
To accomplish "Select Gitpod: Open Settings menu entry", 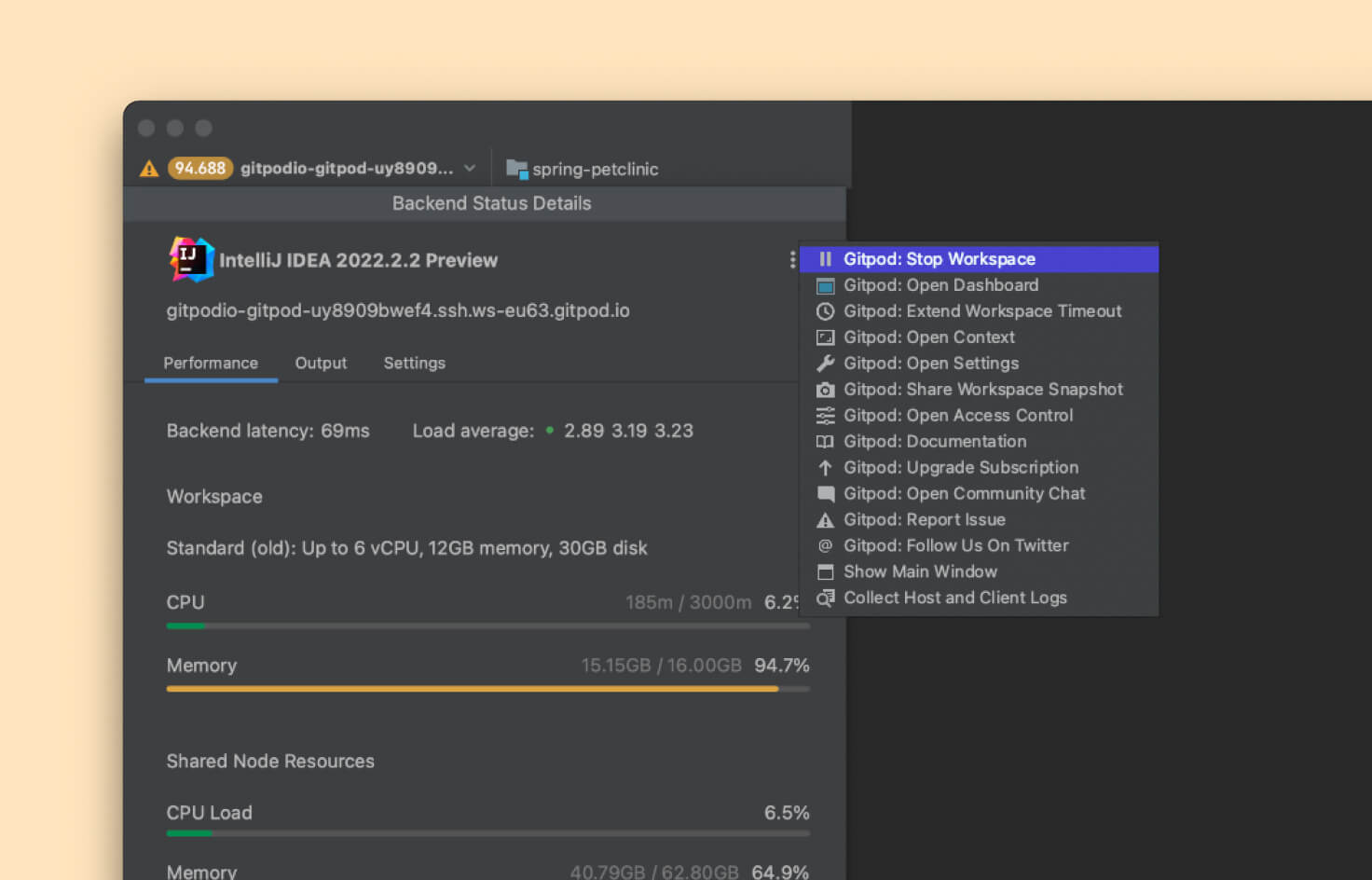I will (979, 364).
